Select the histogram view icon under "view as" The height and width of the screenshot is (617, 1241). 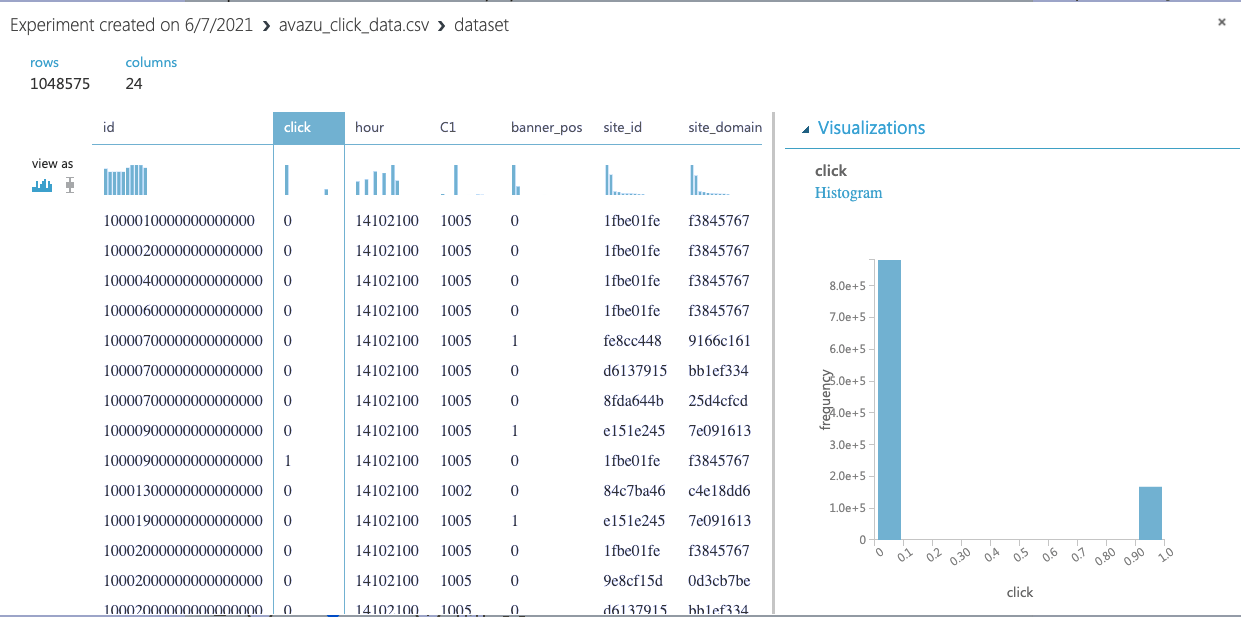coord(40,183)
